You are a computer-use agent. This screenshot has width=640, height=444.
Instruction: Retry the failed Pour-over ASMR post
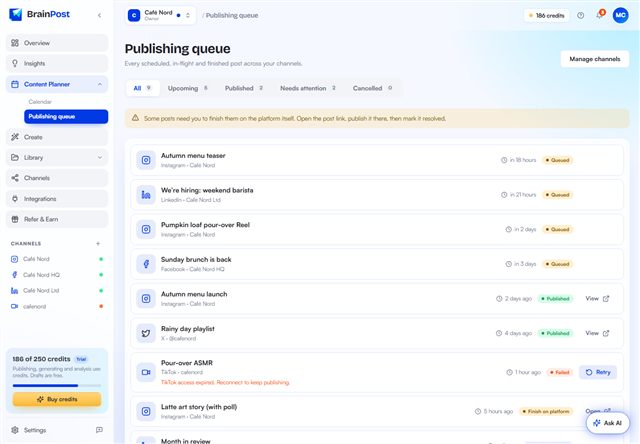[x=598, y=372]
